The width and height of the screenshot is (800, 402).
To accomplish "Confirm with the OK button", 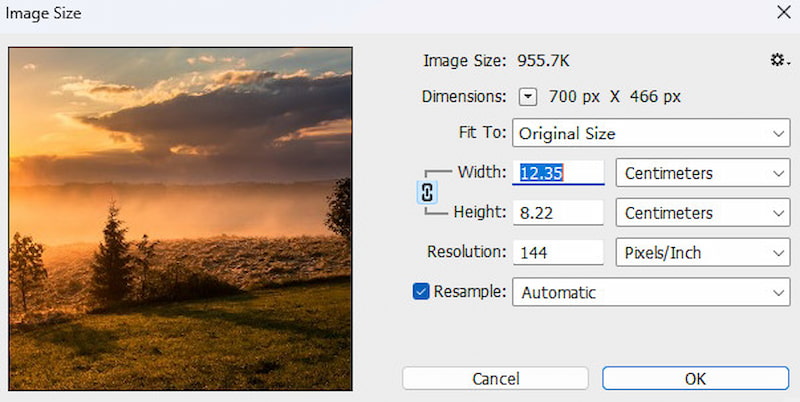I will (x=695, y=379).
